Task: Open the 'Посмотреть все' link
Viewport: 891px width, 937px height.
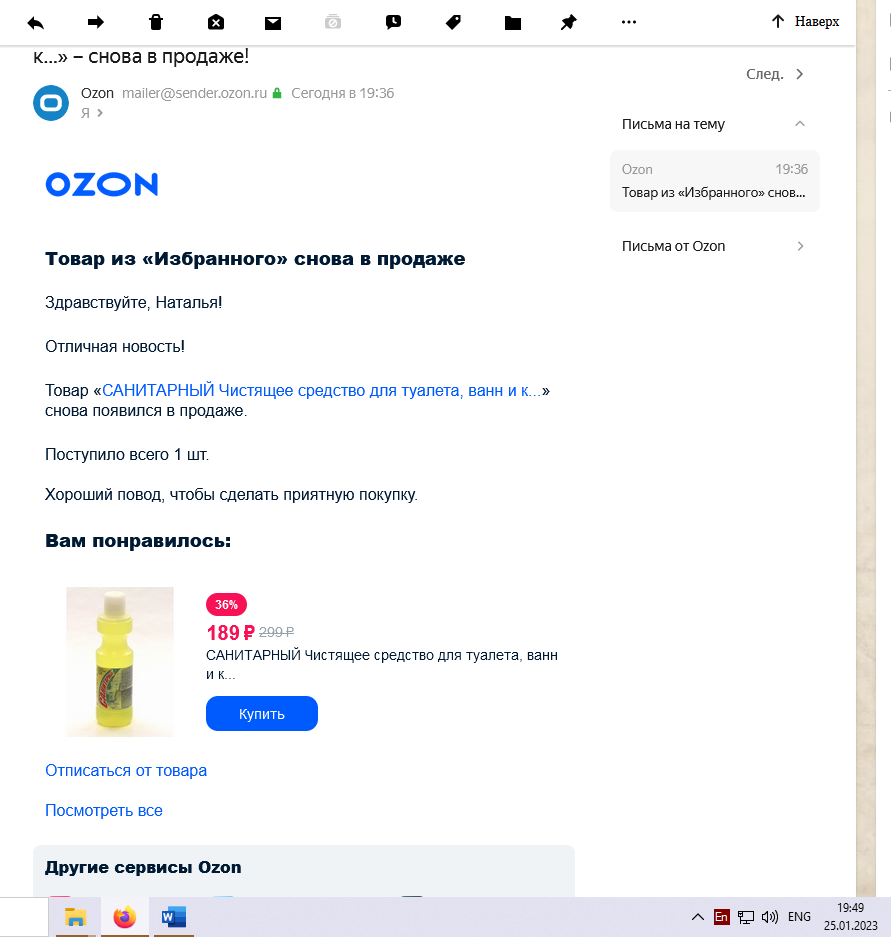Action: point(104,810)
